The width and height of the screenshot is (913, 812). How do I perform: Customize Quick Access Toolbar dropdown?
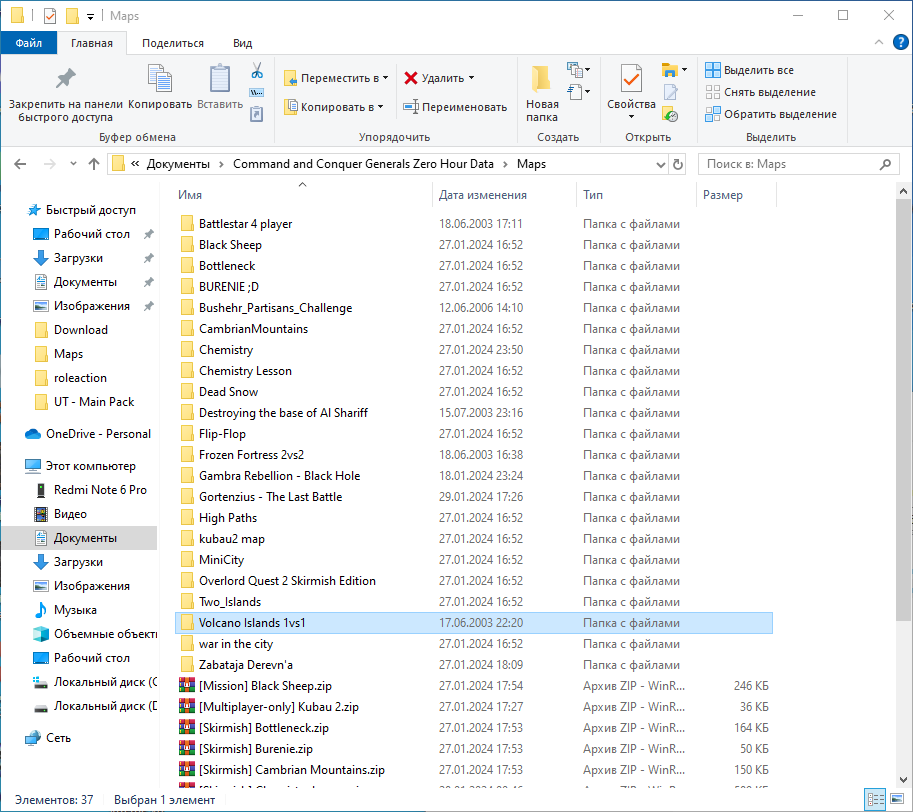point(90,16)
